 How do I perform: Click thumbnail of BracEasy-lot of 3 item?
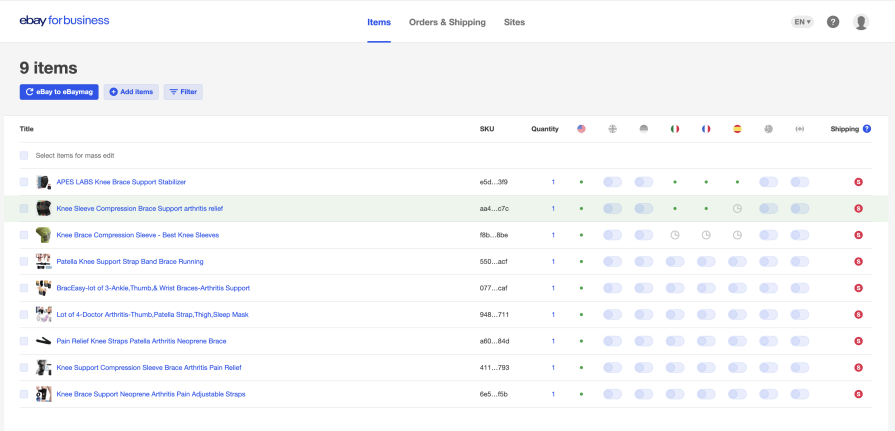coord(43,288)
